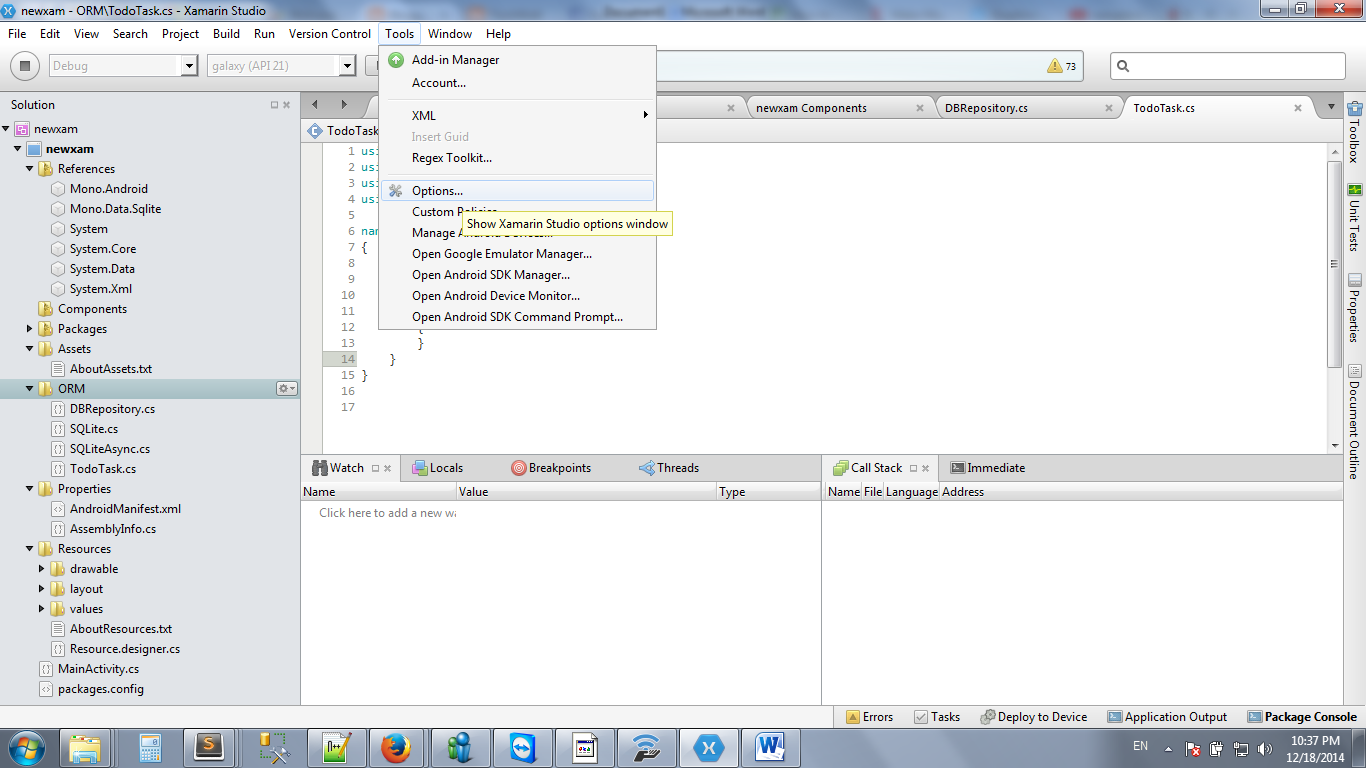Open the Package Console pad
1366x768 pixels.
[x=1302, y=717]
